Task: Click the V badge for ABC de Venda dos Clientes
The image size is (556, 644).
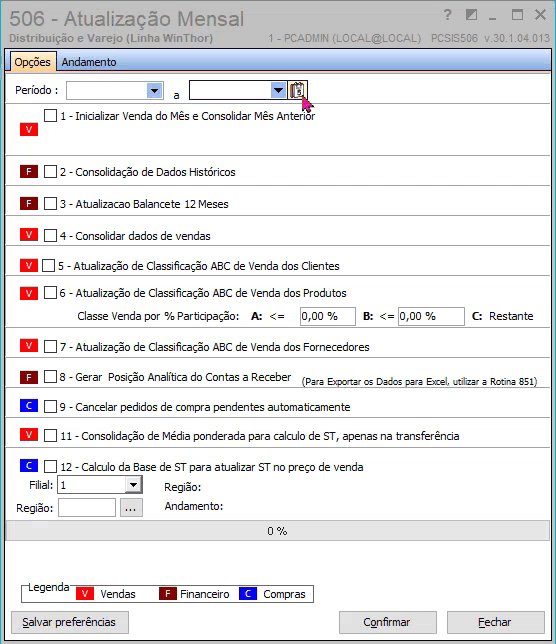Action: point(29,265)
